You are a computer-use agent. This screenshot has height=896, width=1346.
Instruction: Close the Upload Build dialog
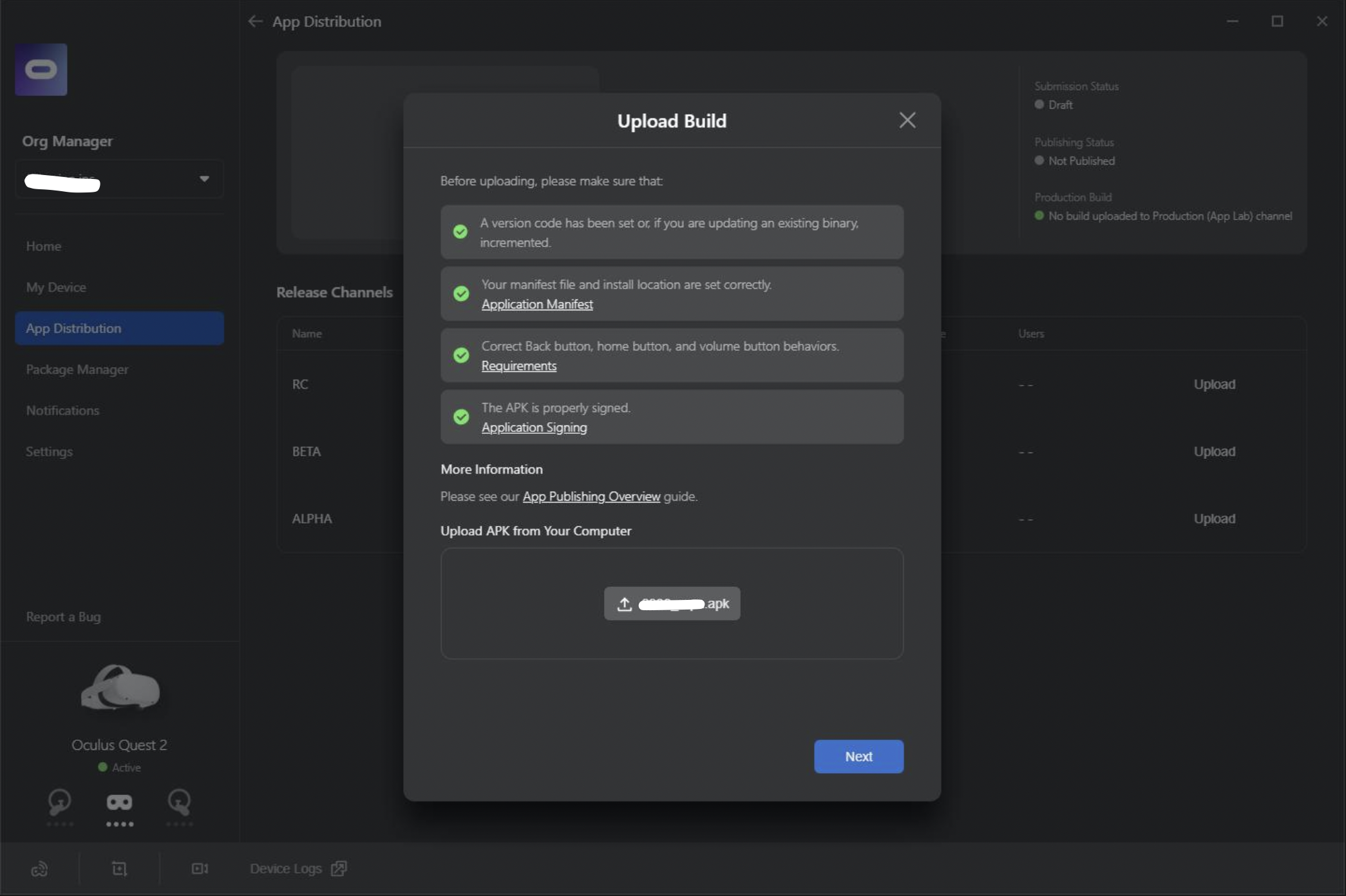coord(907,120)
